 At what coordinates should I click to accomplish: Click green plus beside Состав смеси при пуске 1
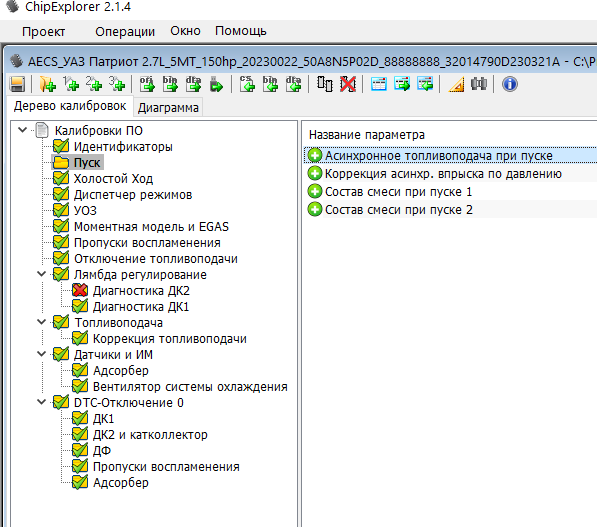pyautogui.click(x=315, y=192)
